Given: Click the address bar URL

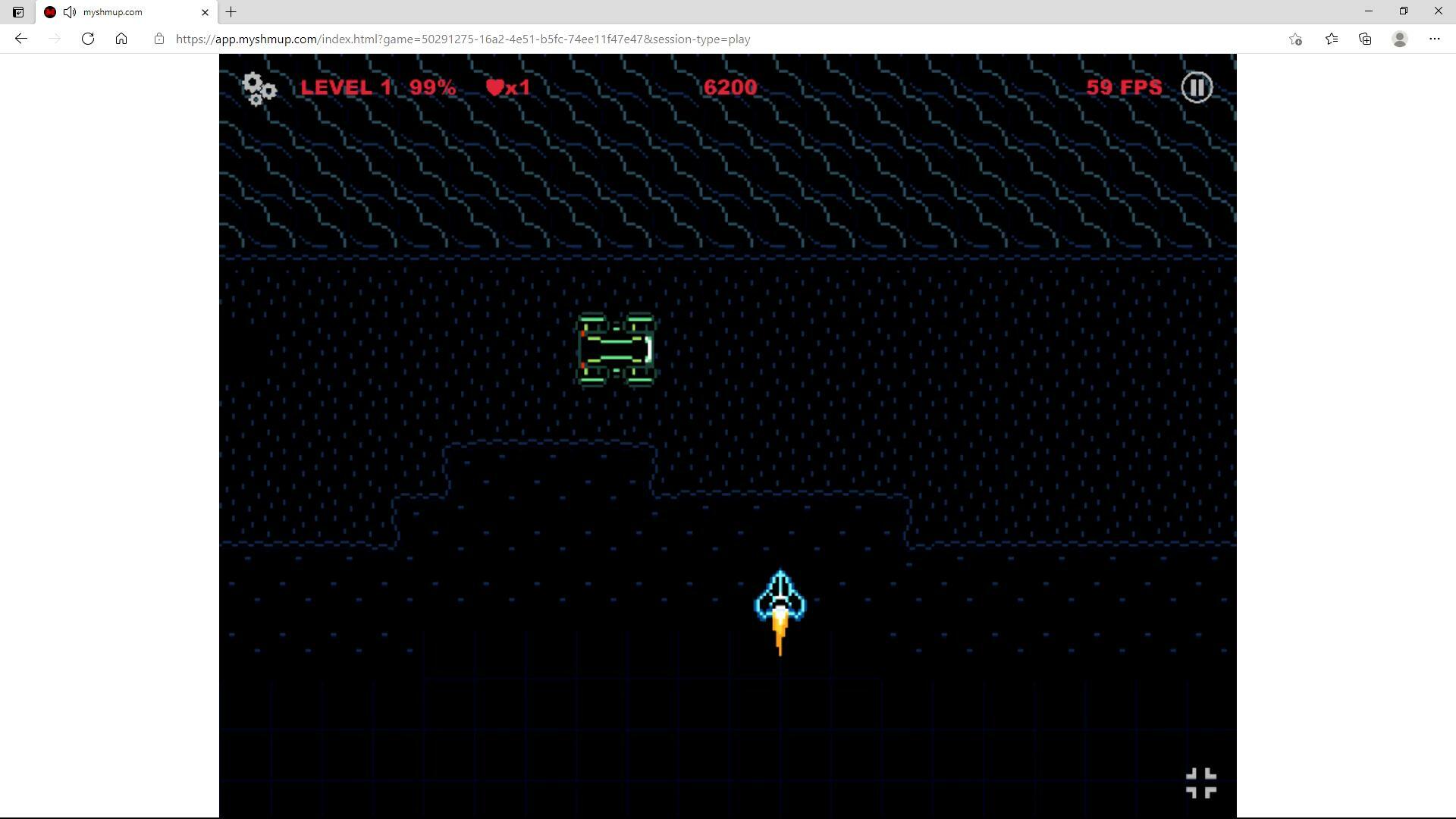Looking at the screenshot, I should [463, 39].
